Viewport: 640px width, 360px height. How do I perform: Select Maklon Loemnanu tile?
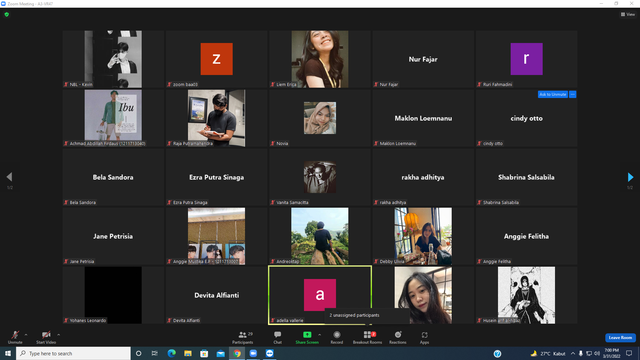tap(423, 118)
